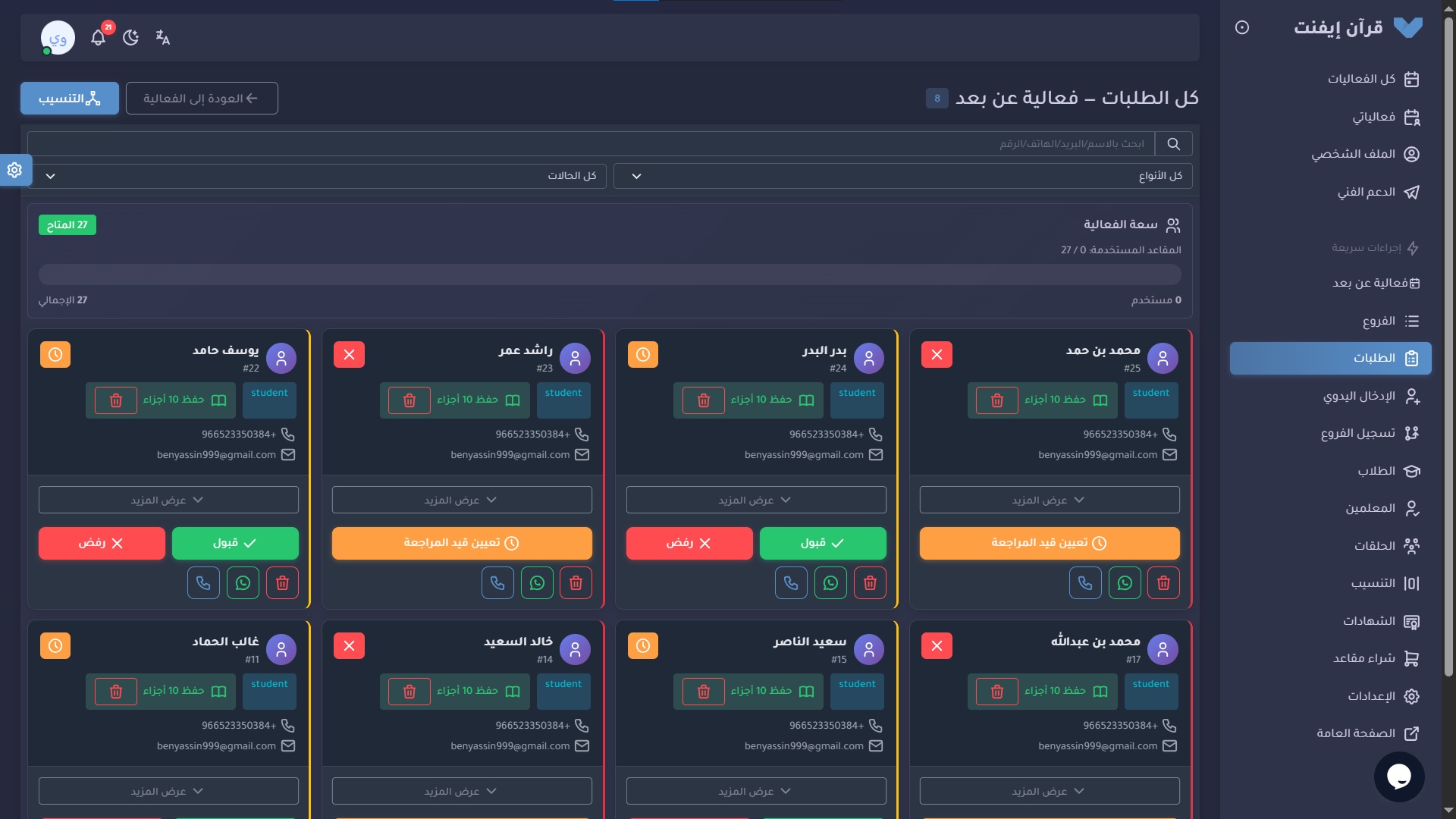
Task: Click phone call icon on يوسف حامد card
Action: point(203,583)
